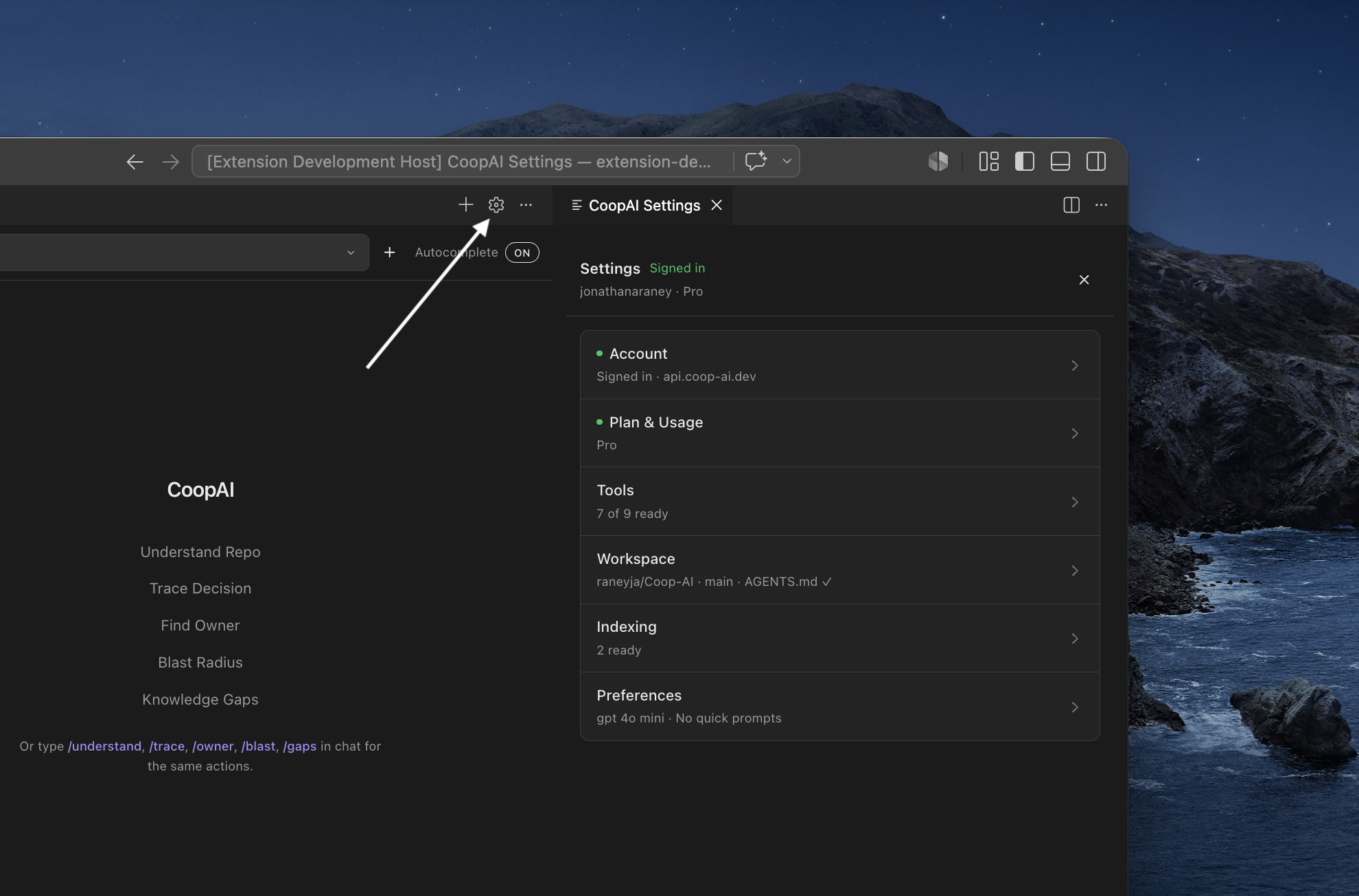Screen dimensions: 1359x896
Task: Click the /understand command link
Action: pyautogui.click(x=104, y=746)
